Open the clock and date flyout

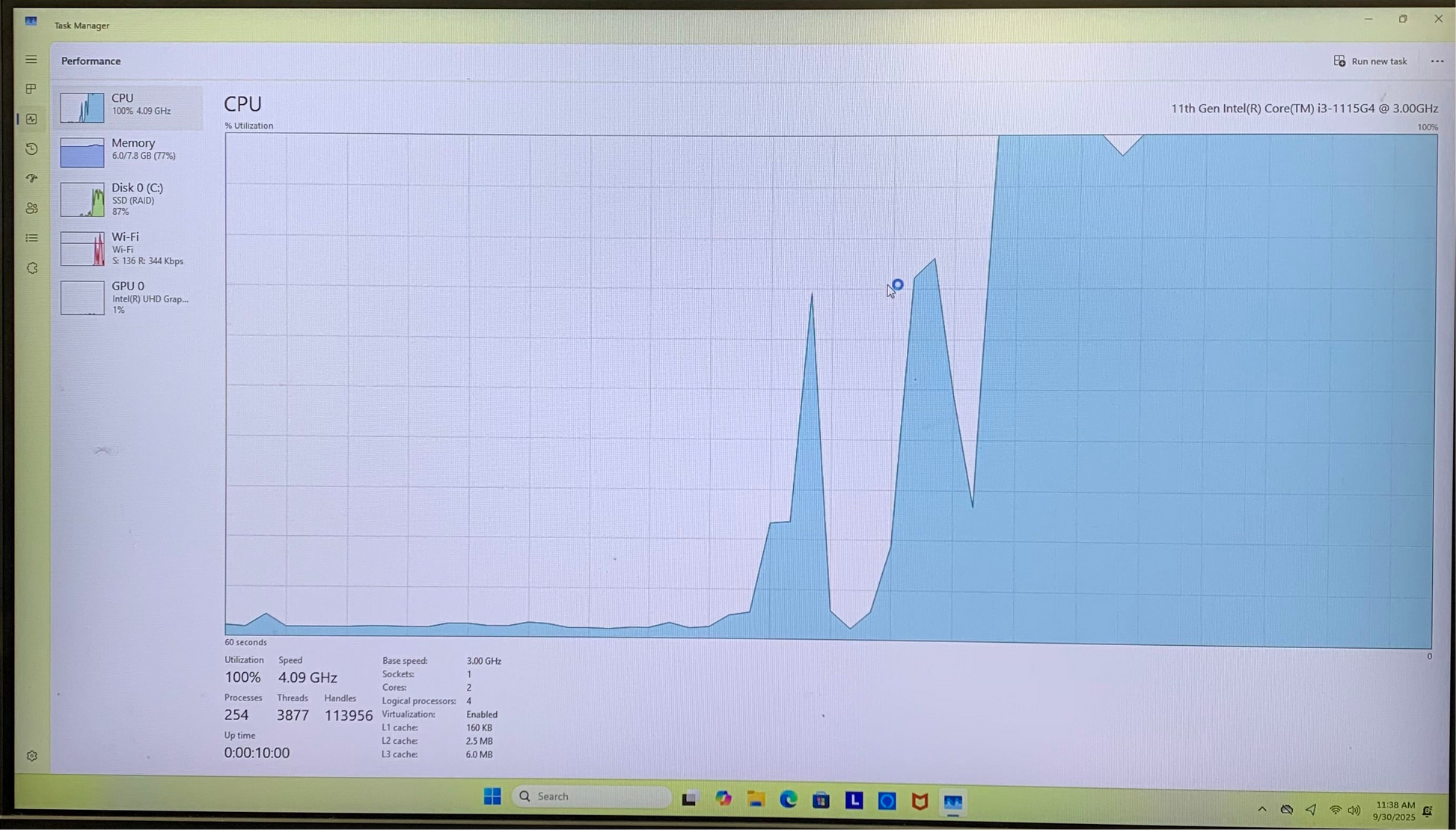click(x=1394, y=811)
